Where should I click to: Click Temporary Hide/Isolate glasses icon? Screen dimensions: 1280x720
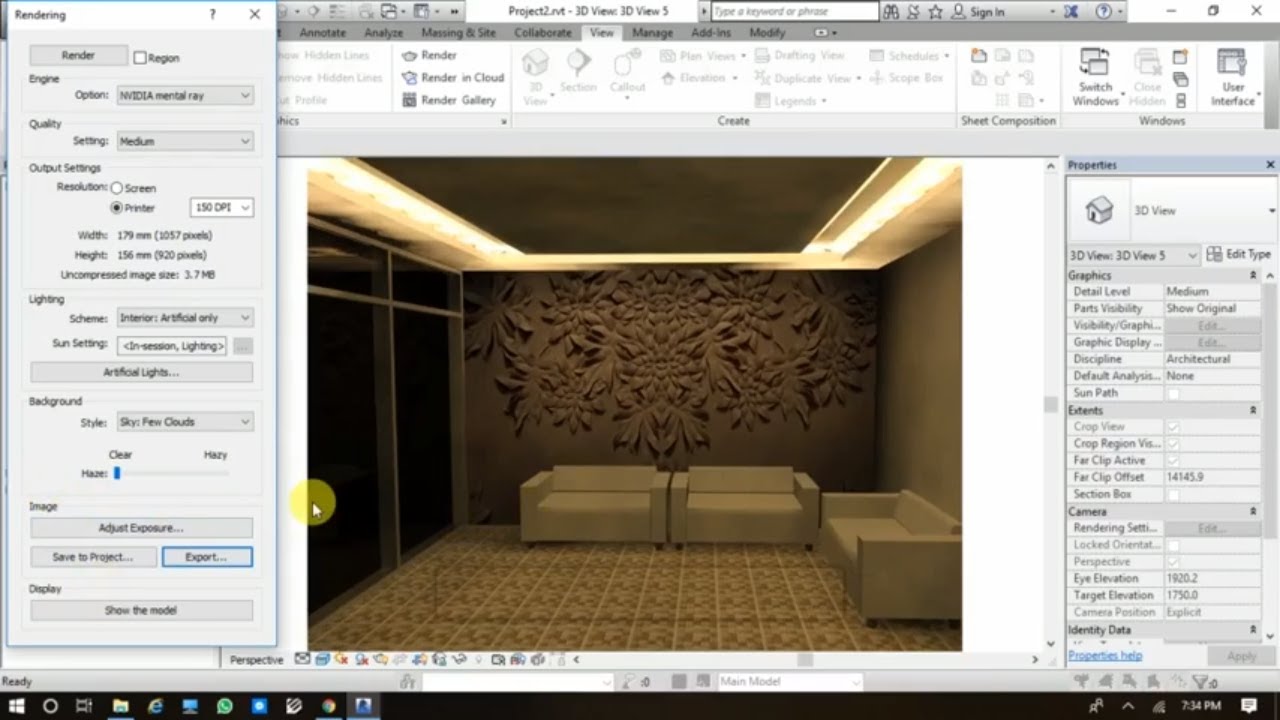459,659
